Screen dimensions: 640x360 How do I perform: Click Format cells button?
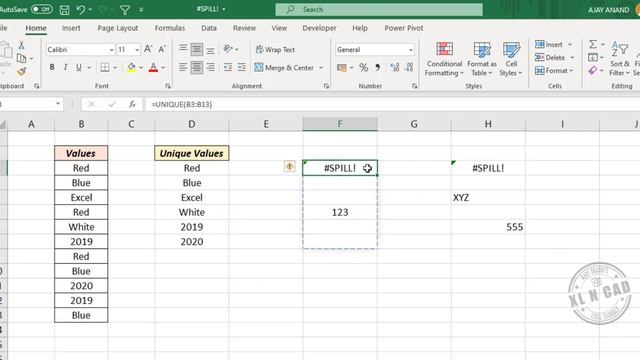(x=554, y=71)
